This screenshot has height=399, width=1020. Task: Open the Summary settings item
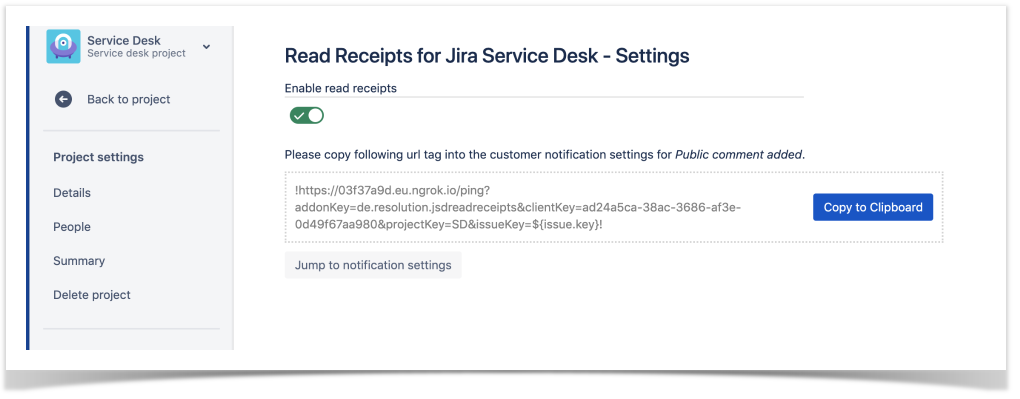tap(79, 260)
